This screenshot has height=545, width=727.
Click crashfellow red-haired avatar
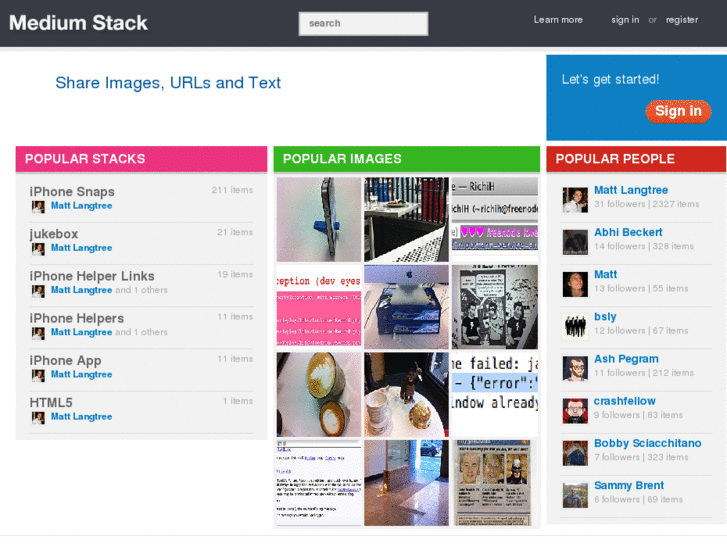pyautogui.click(x=575, y=411)
